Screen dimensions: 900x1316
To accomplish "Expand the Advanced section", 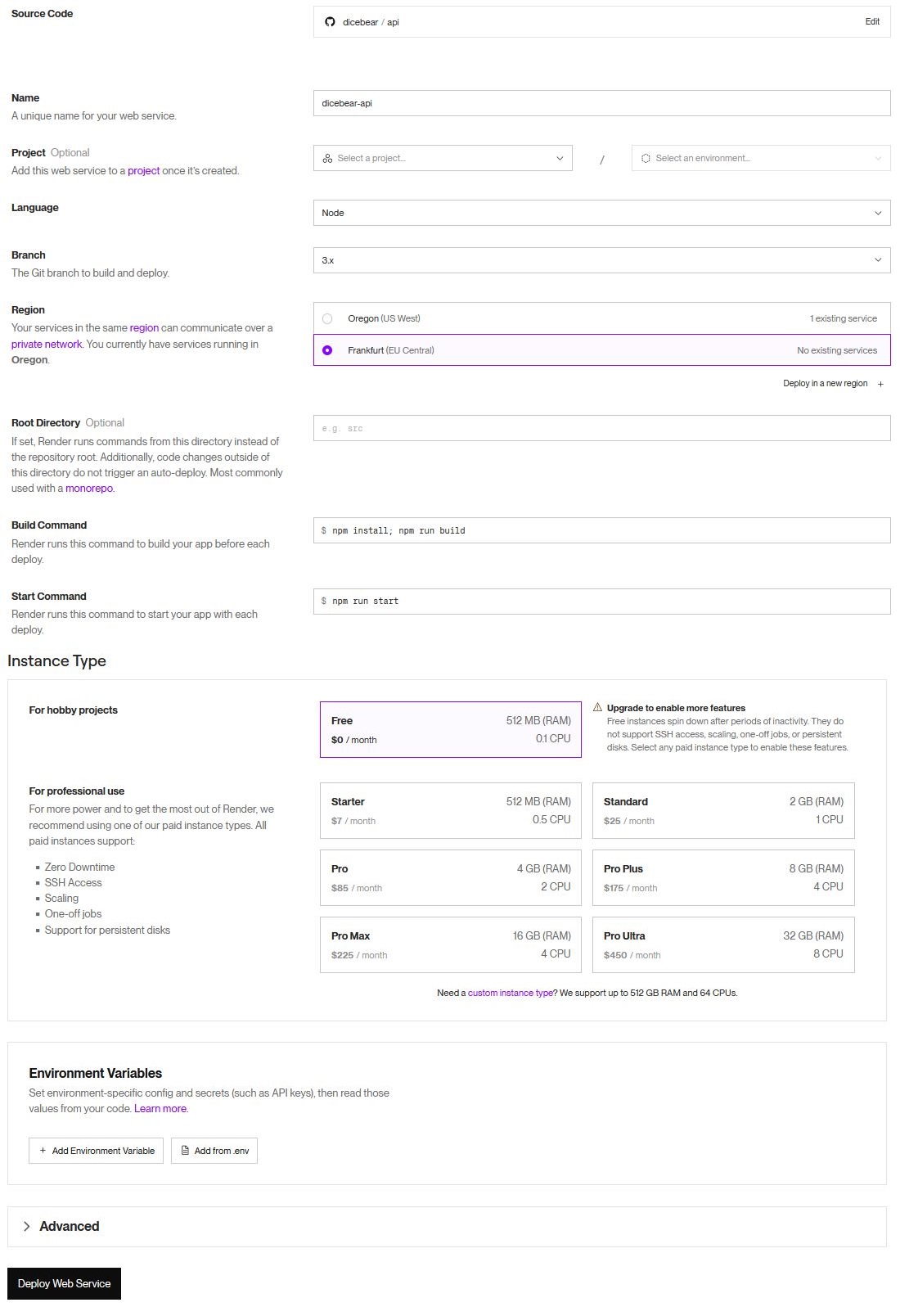I will (x=70, y=1226).
